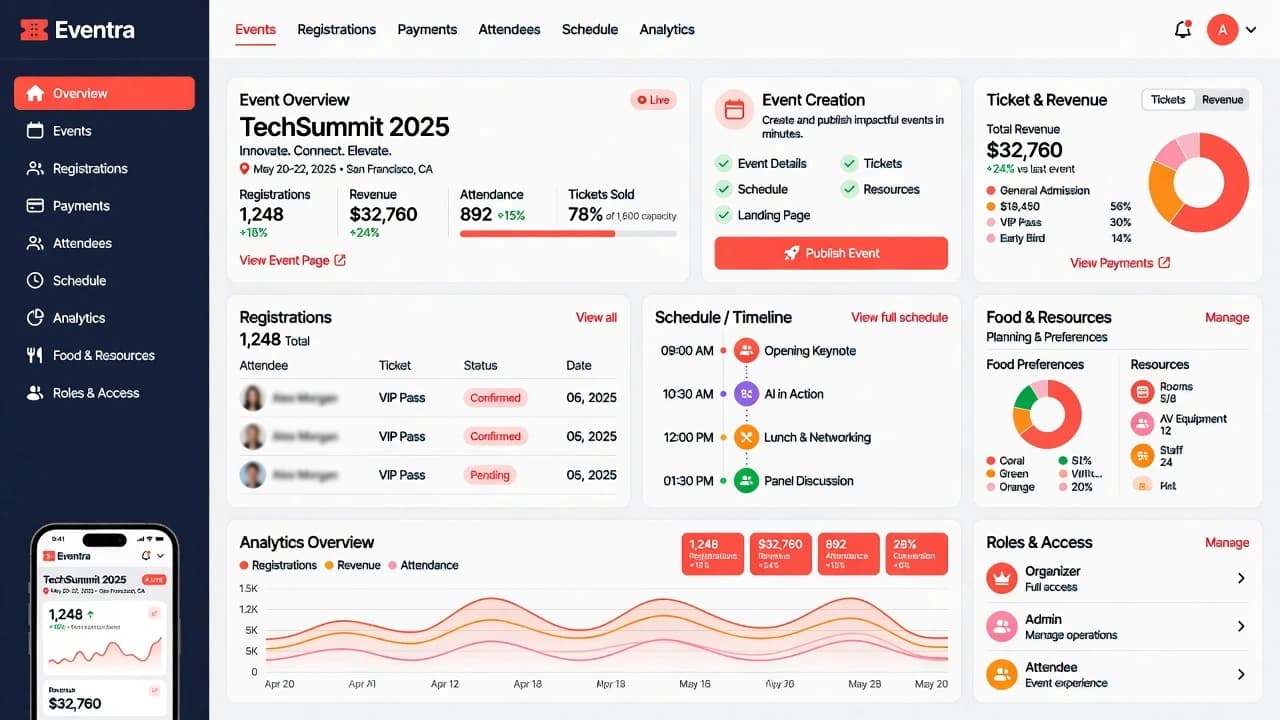Click the Pending status badge

pos(490,475)
